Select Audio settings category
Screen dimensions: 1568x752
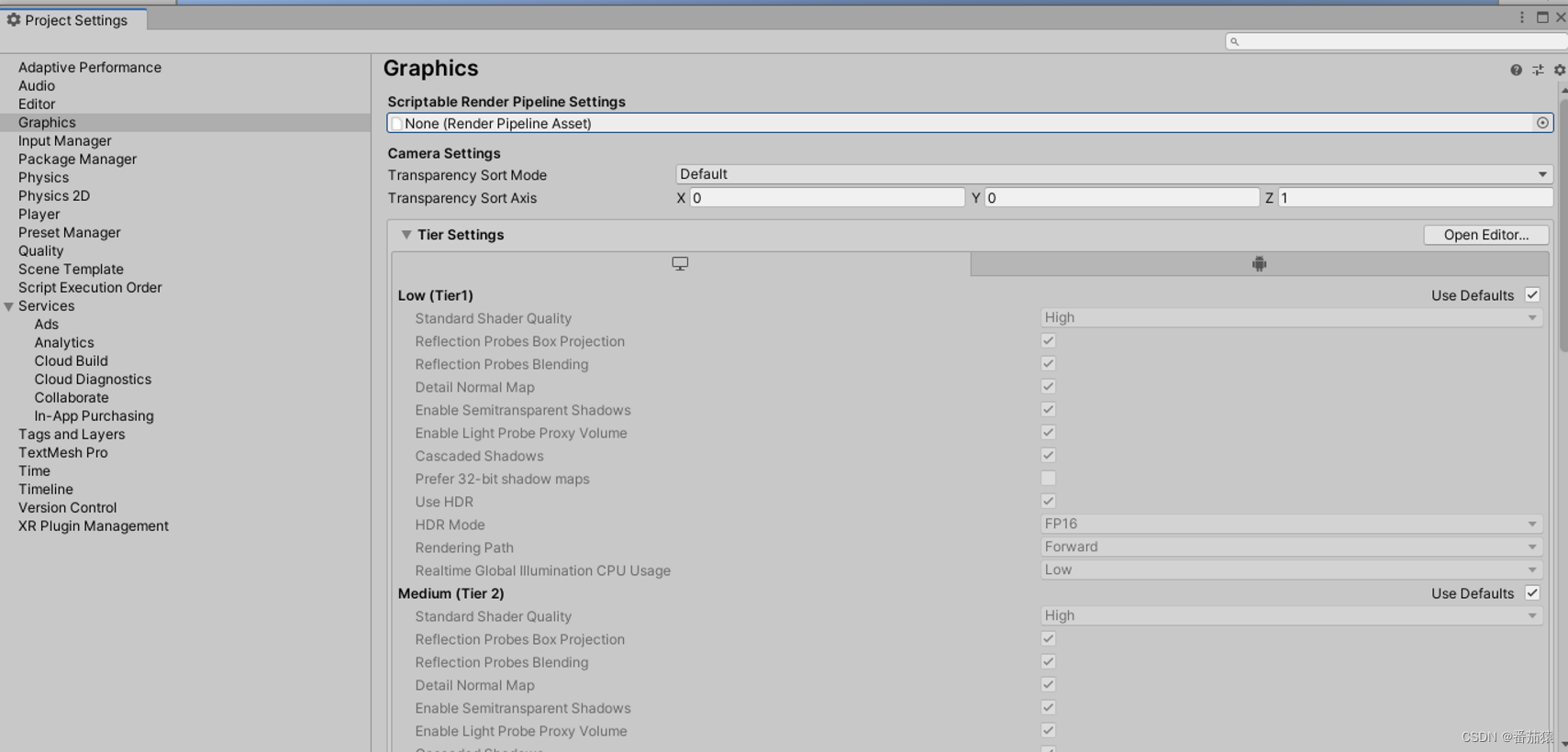37,85
